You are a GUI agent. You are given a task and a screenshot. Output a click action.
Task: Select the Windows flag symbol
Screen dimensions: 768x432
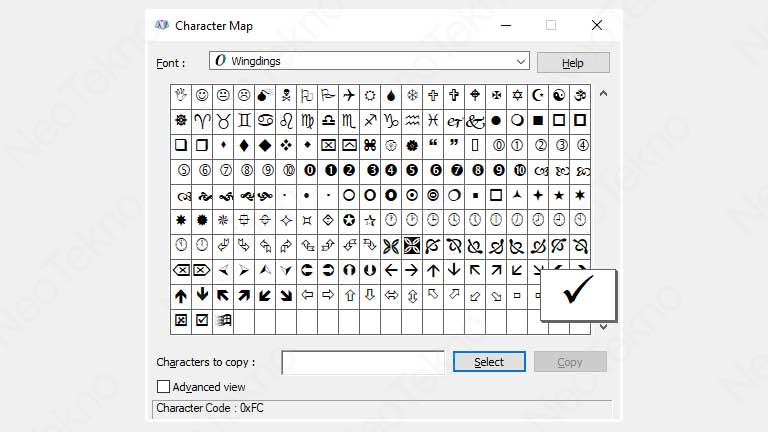pos(223,320)
